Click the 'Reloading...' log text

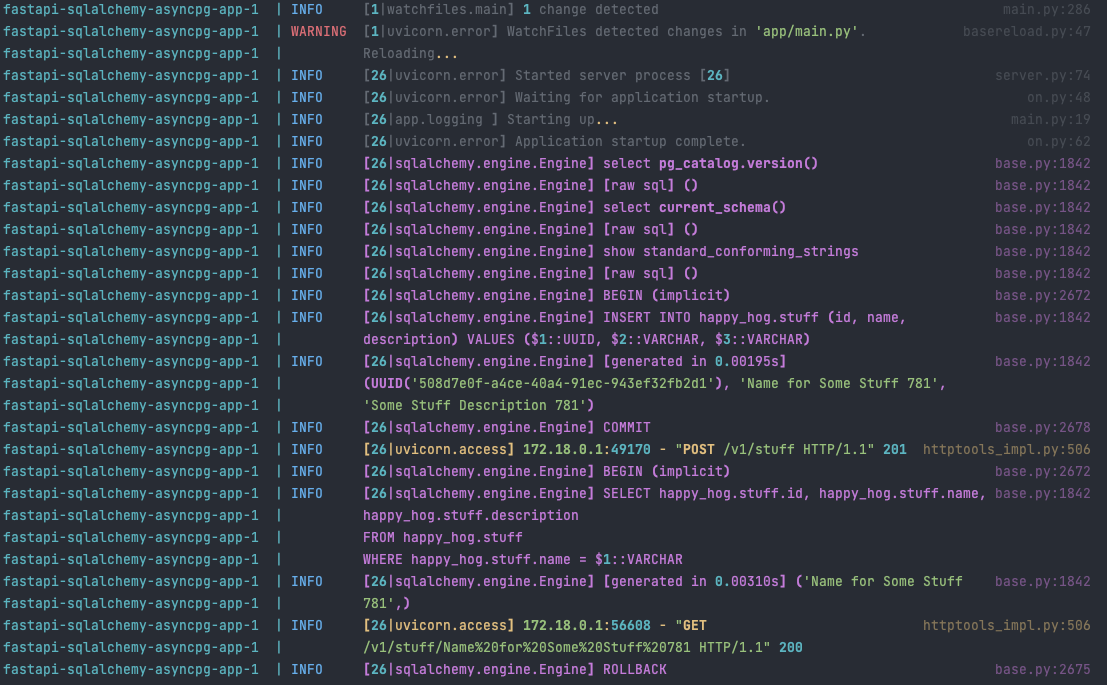[x=412, y=53]
